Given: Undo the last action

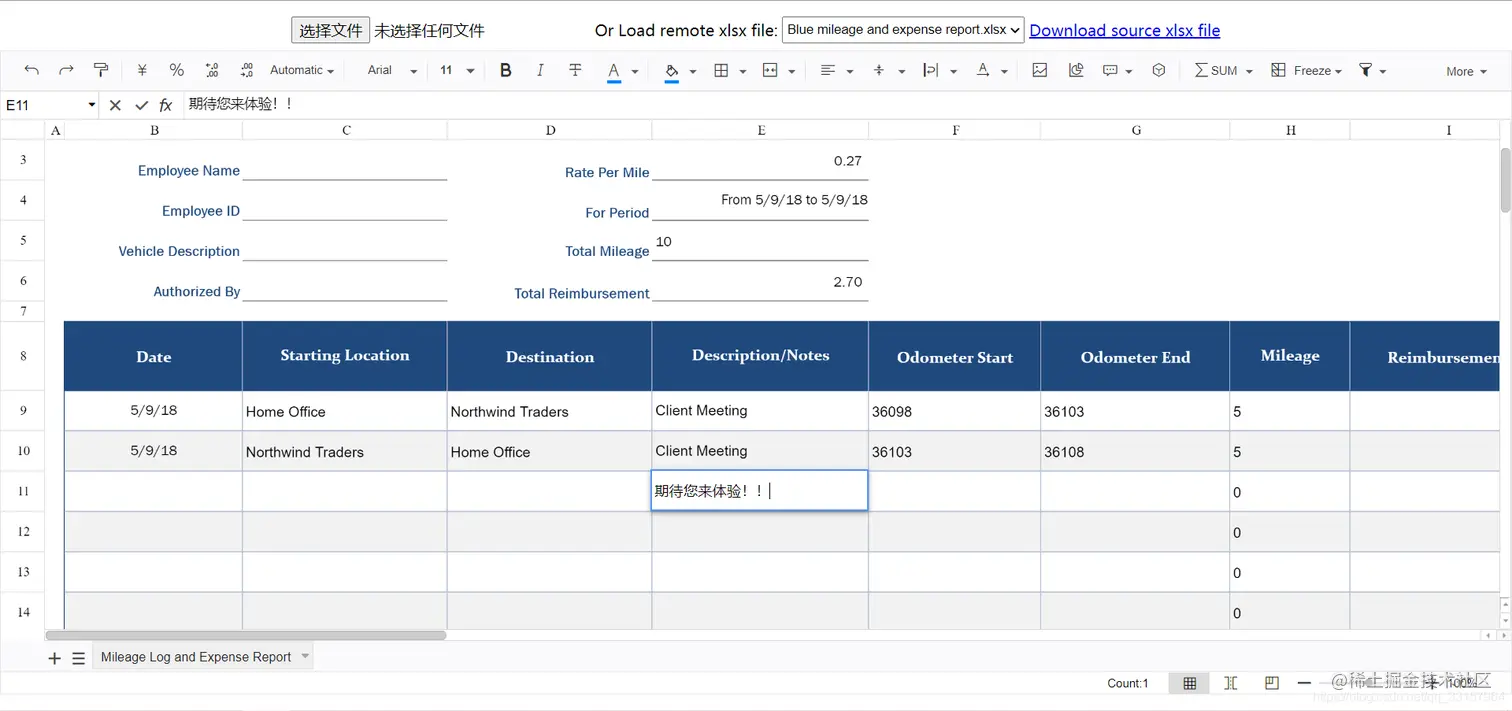Looking at the screenshot, I should click(32, 70).
